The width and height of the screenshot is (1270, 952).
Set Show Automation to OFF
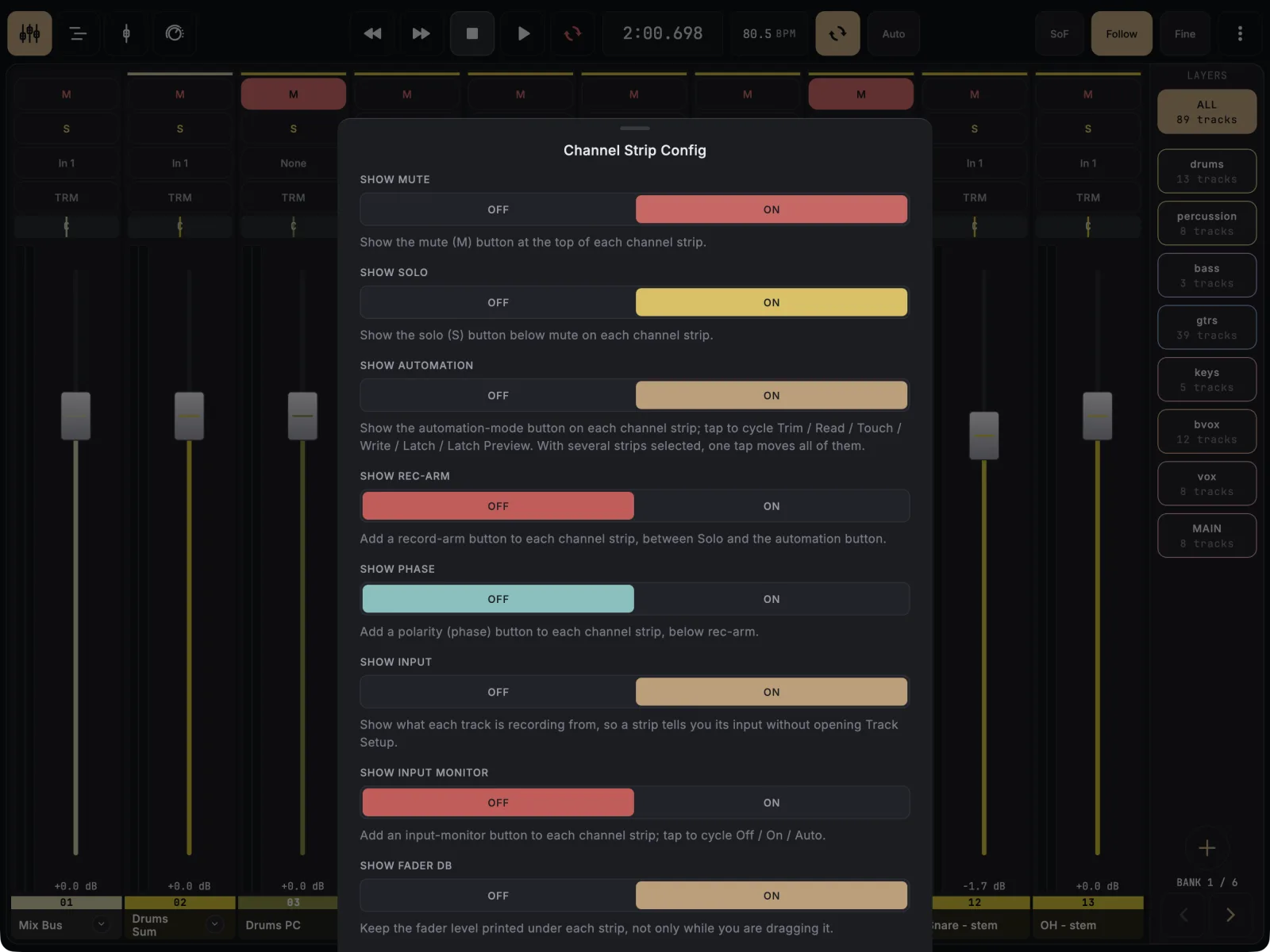tap(498, 395)
